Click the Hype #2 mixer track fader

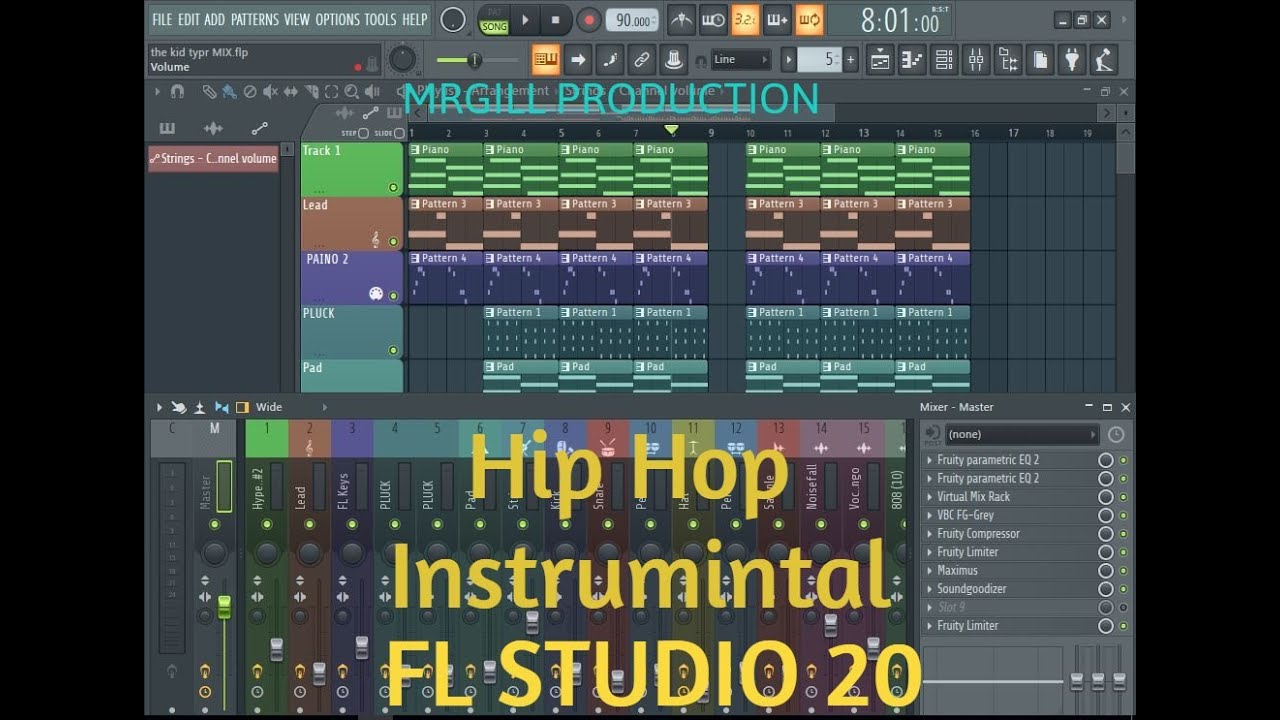pyautogui.click(x=277, y=649)
